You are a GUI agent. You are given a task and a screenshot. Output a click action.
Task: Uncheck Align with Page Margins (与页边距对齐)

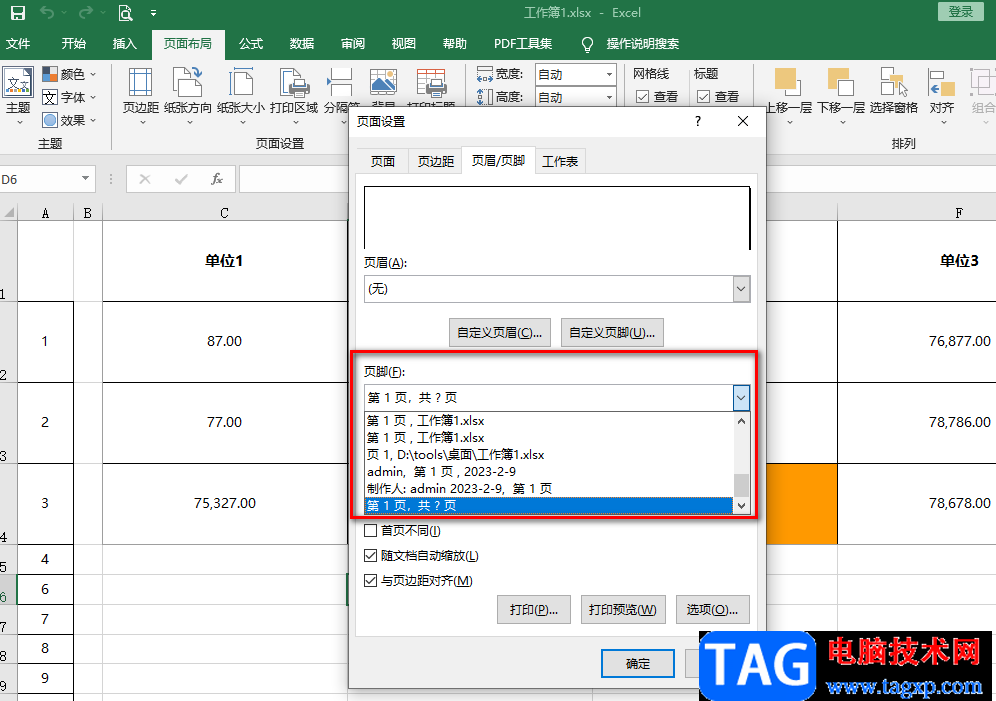click(x=370, y=580)
